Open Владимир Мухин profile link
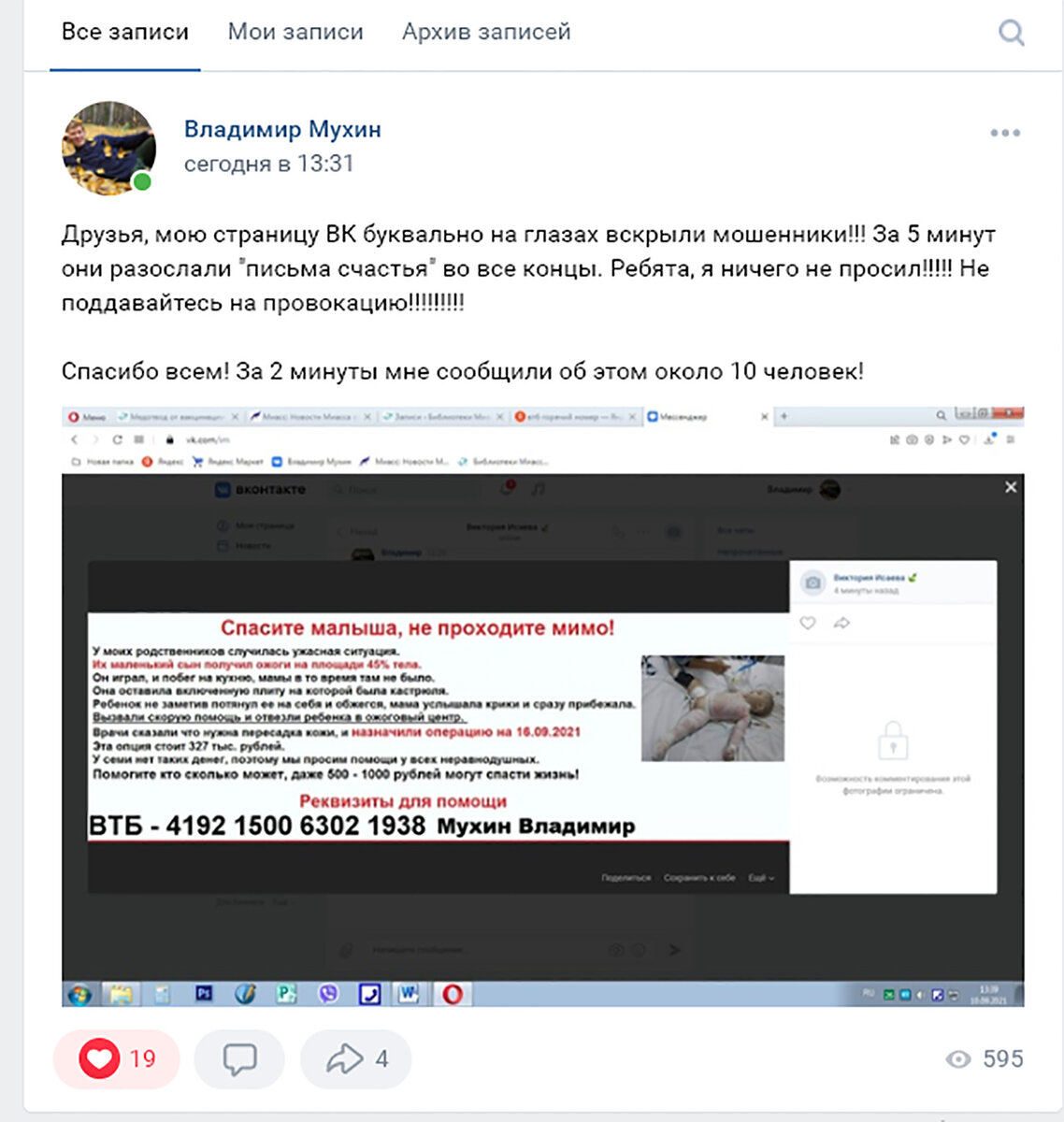The image size is (1064, 1122). coord(282,129)
